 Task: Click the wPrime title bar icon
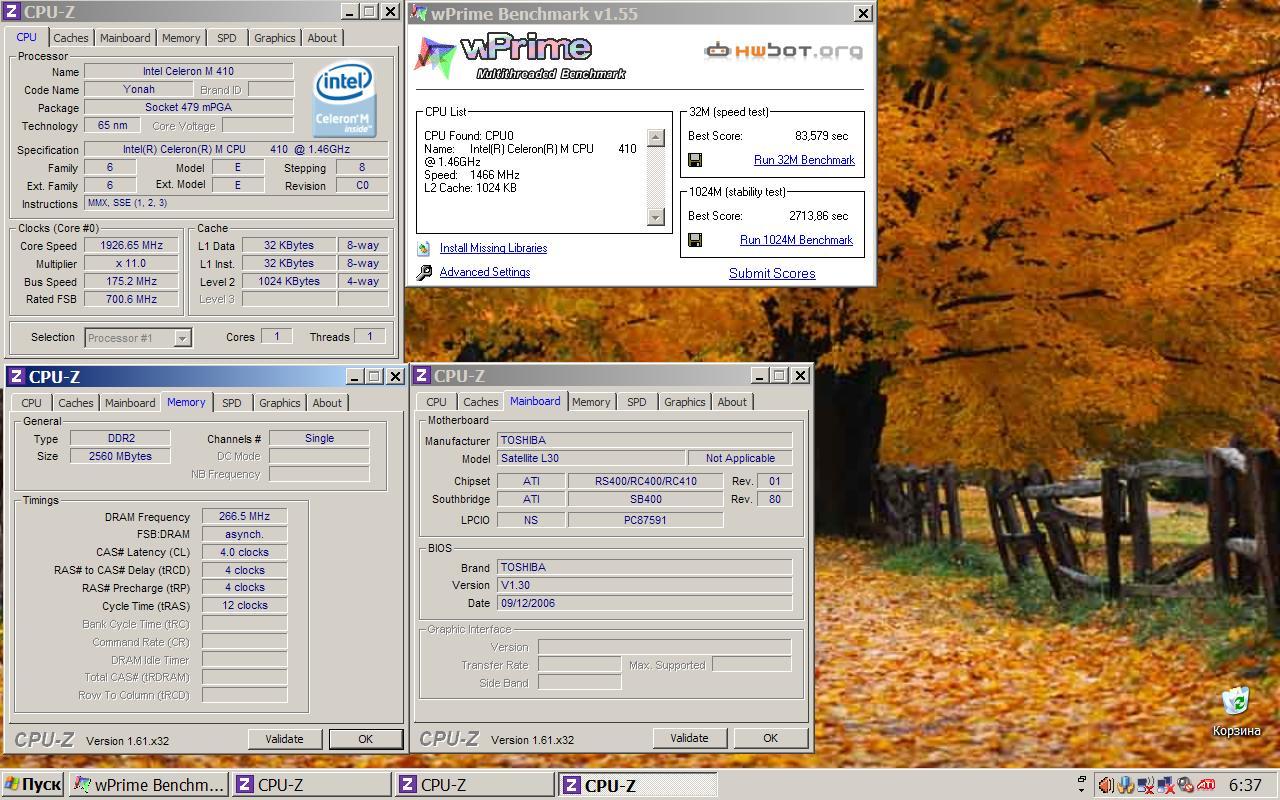tap(418, 14)
